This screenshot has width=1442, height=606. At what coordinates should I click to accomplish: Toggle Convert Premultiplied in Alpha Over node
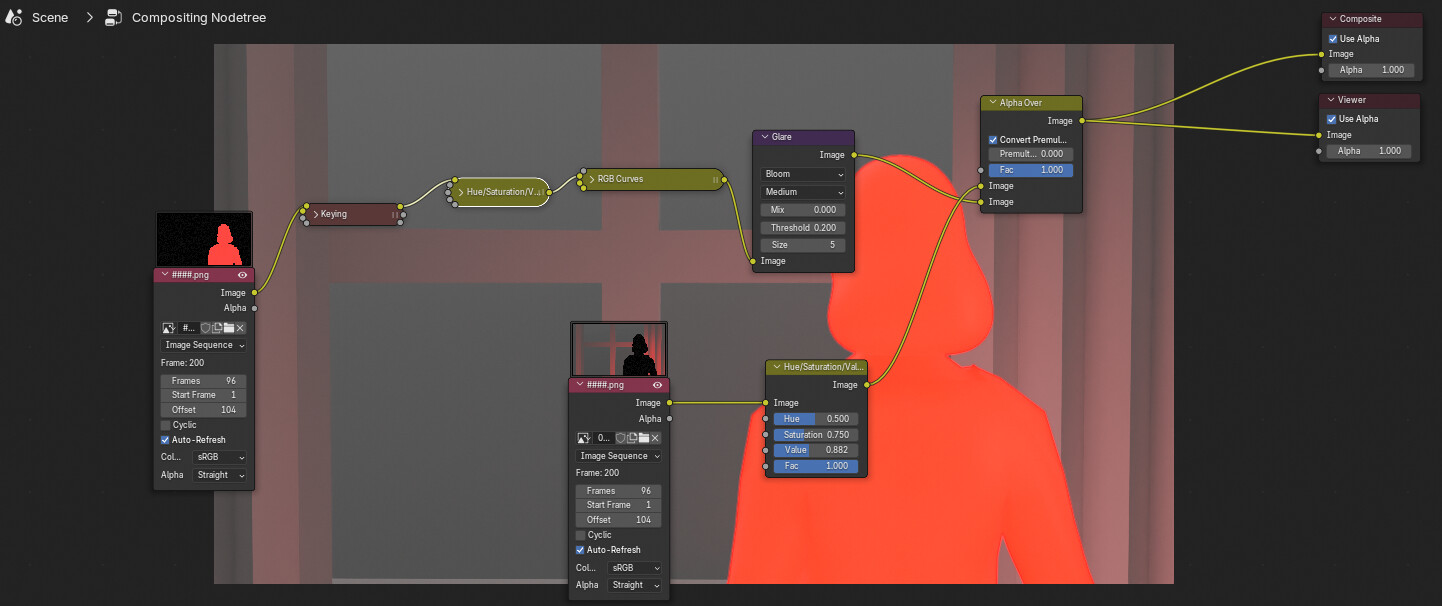(x=993, y=140)
